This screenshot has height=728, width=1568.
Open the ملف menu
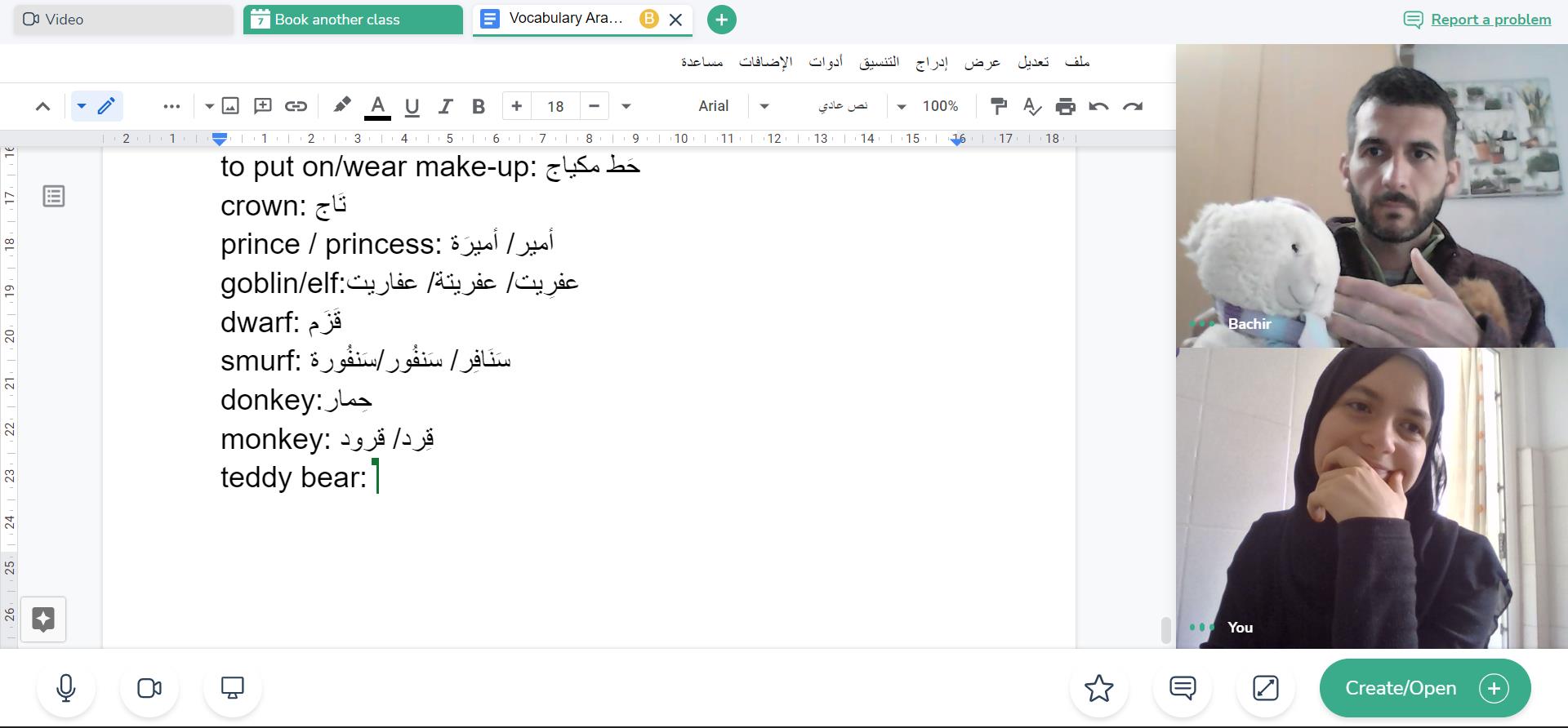click(1077, 62)
